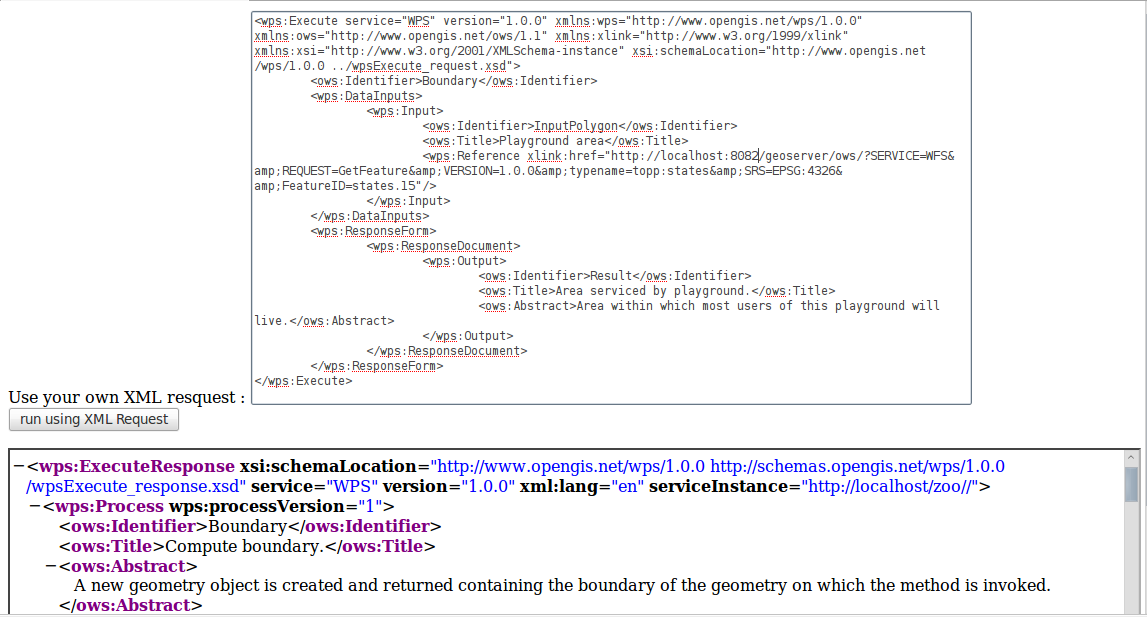Viewport: 1147px width, 617px height.
Task: Click the Use your own XML resquest label
Action: click(x=127, y=397)
